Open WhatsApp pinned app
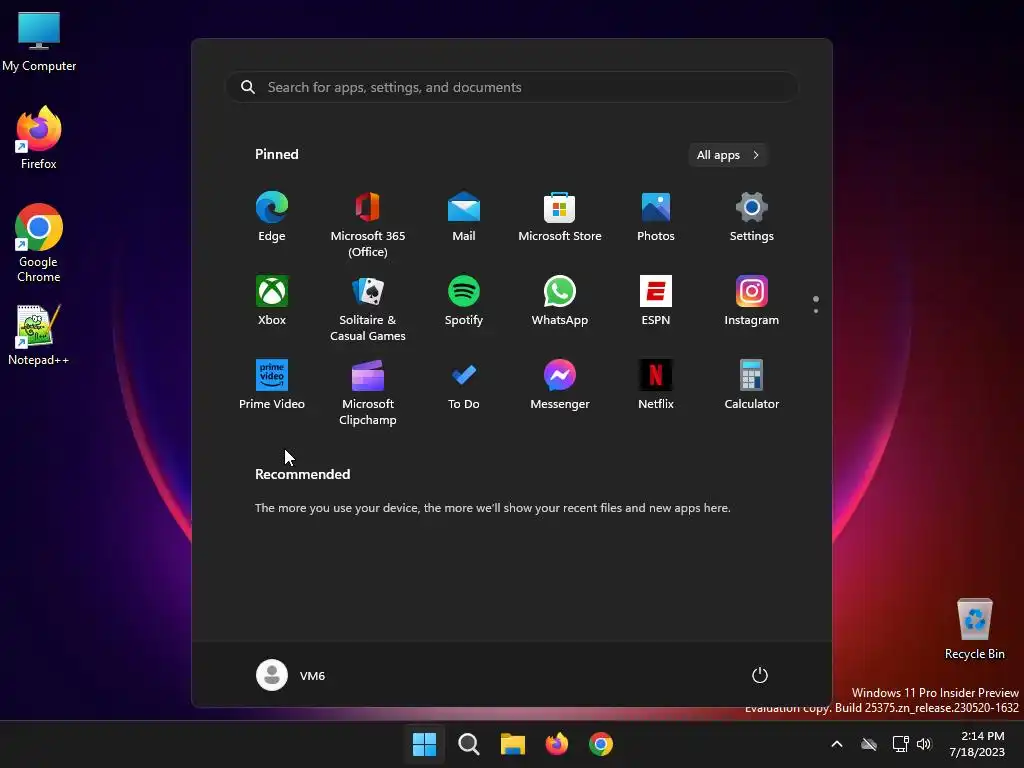The height and width of the screenshot is (768, 1024). point(560,300)
